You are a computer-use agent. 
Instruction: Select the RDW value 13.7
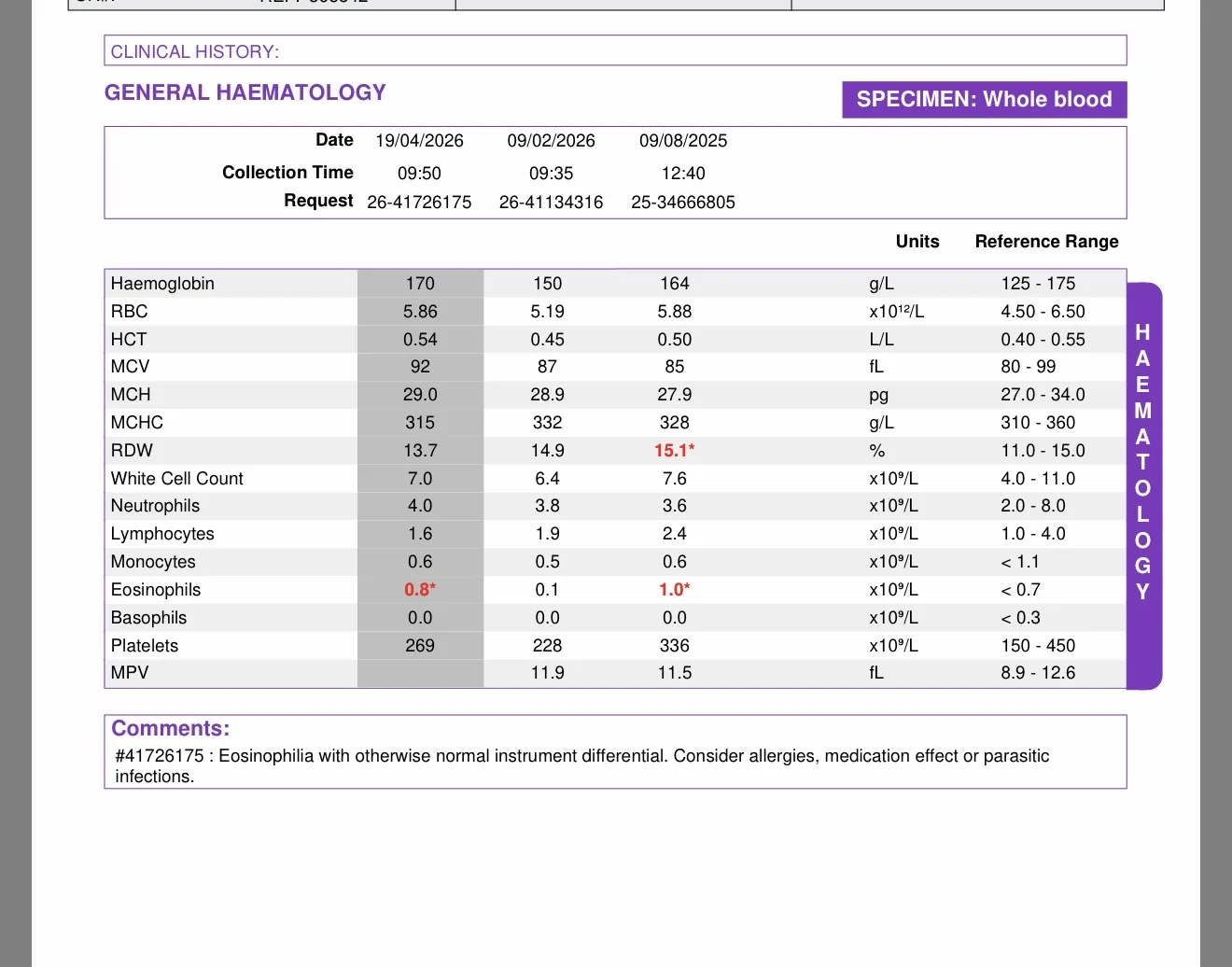click(420, 451)
